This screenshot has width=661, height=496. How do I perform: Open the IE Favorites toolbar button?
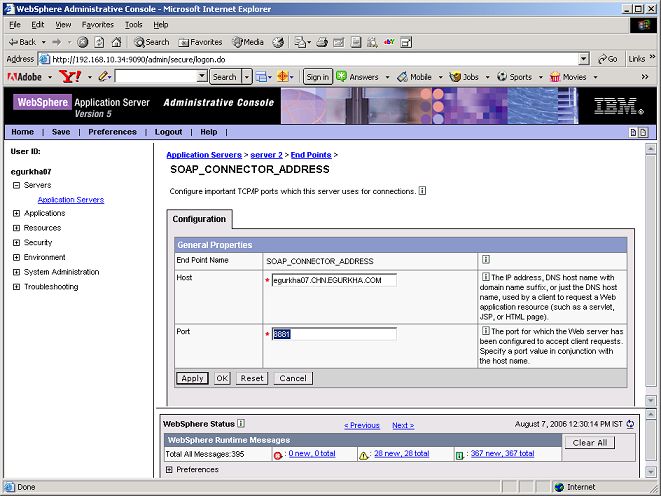click(x=200, y=42)
